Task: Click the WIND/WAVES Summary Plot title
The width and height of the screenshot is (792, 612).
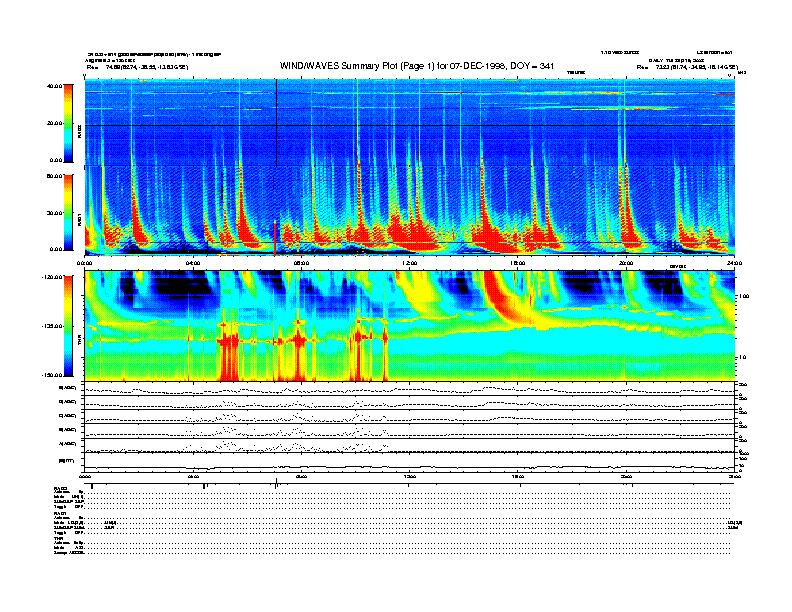Action: coord(417,66)
